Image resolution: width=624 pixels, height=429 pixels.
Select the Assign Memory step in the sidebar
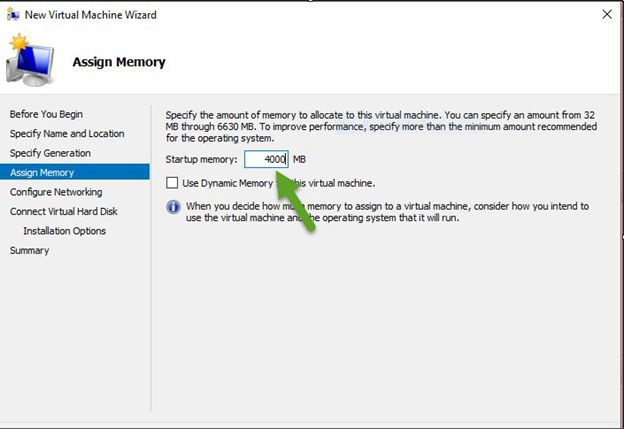pyautogui.click(x=42, y=173)
